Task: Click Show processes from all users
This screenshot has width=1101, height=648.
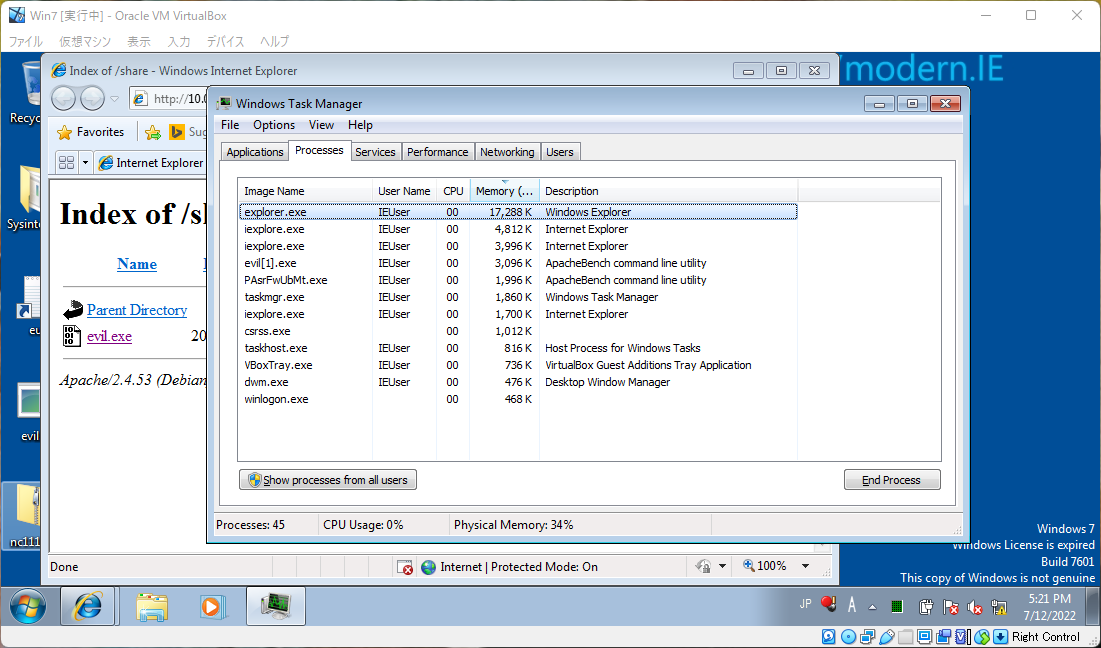Action: [x=328, y=480]
